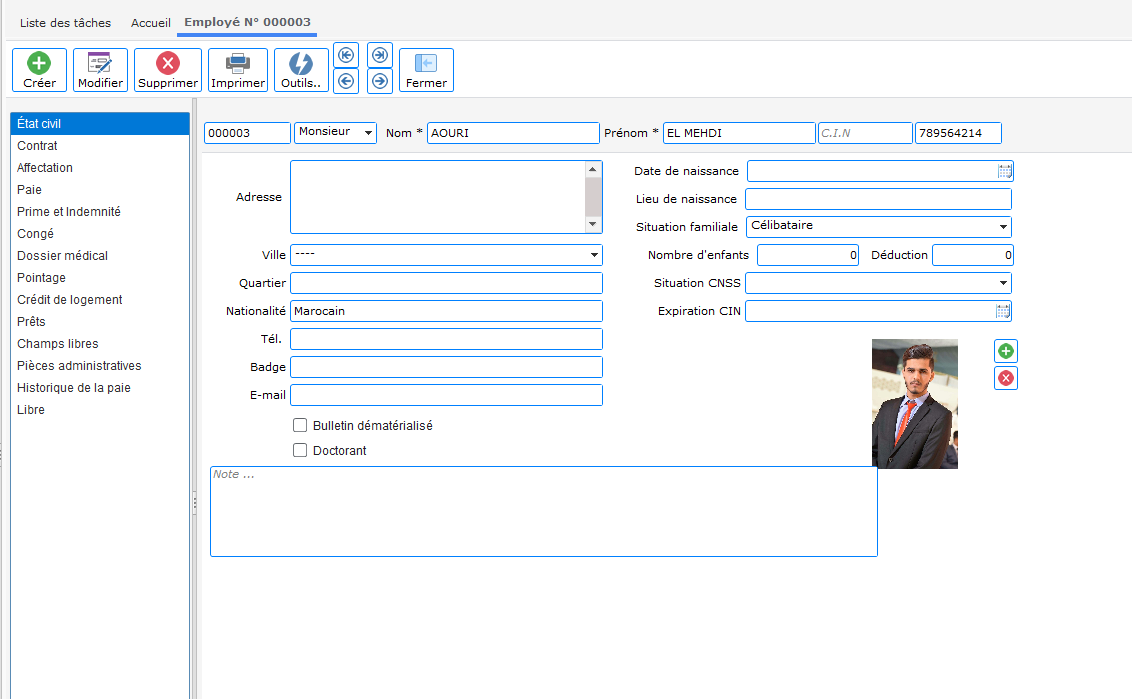1132x699 pixels.
Task: Click the Créer green plus button
Action: click(x=39, y=70)
